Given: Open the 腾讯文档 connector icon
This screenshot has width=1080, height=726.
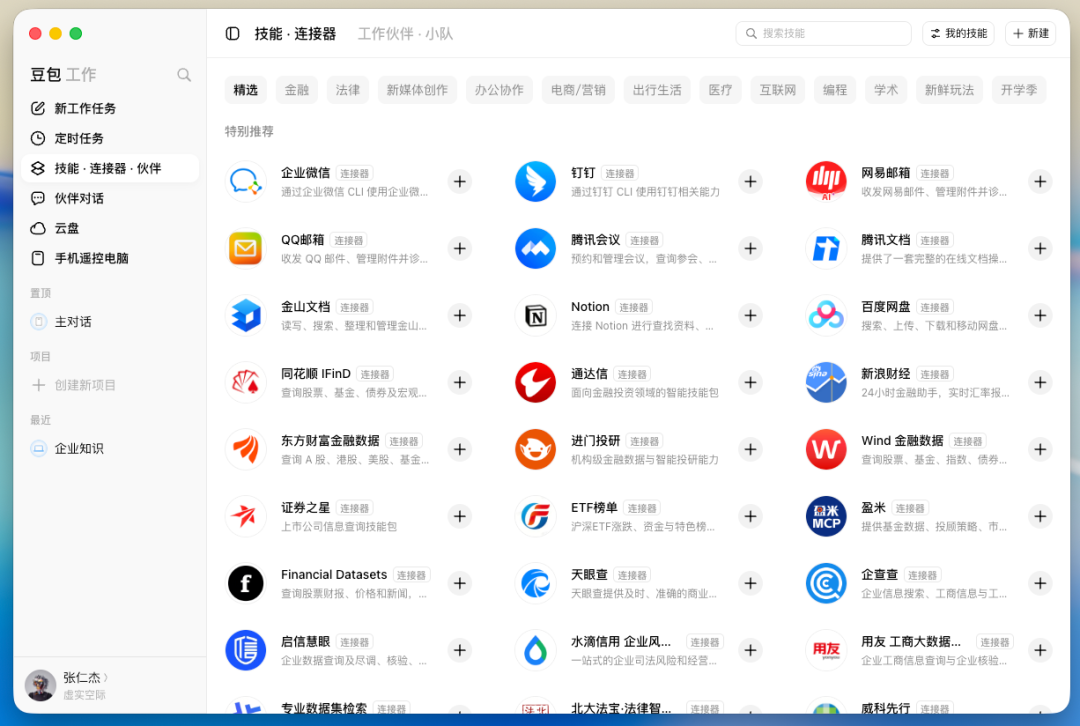Looking at the screenshot, I should (826, 249).
